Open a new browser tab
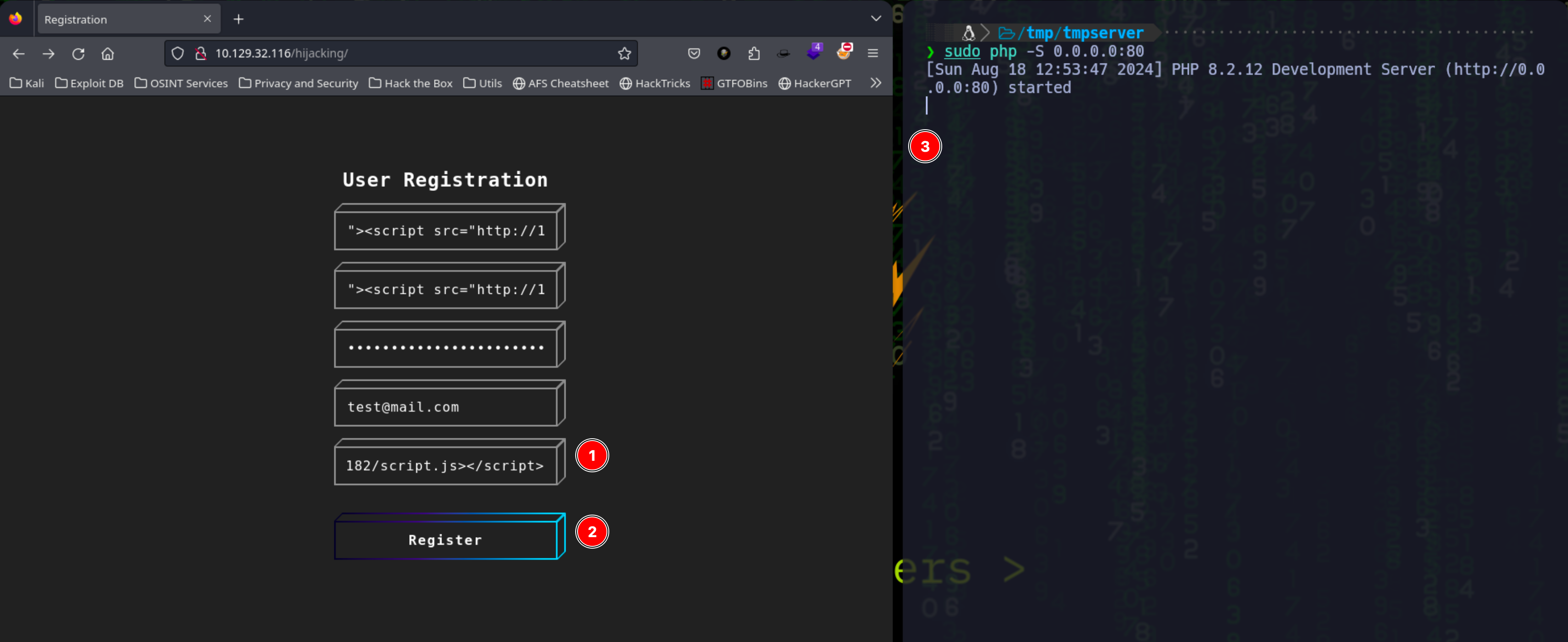Image resolution: width=1568 pixels, height=642 pixels. pyautogui.click(x=239, y=19)
